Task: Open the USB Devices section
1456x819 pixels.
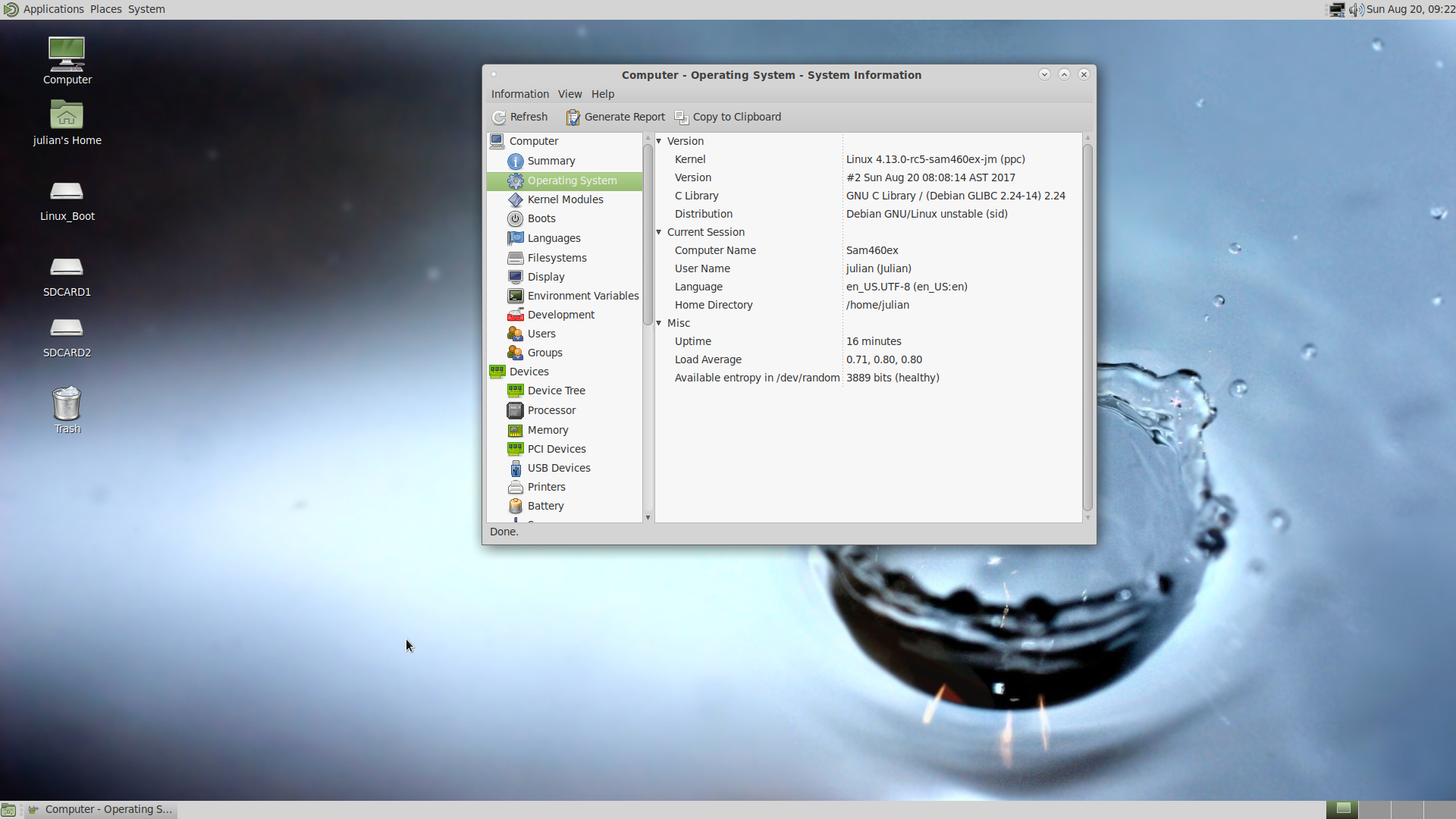Action: pos(558,468)
